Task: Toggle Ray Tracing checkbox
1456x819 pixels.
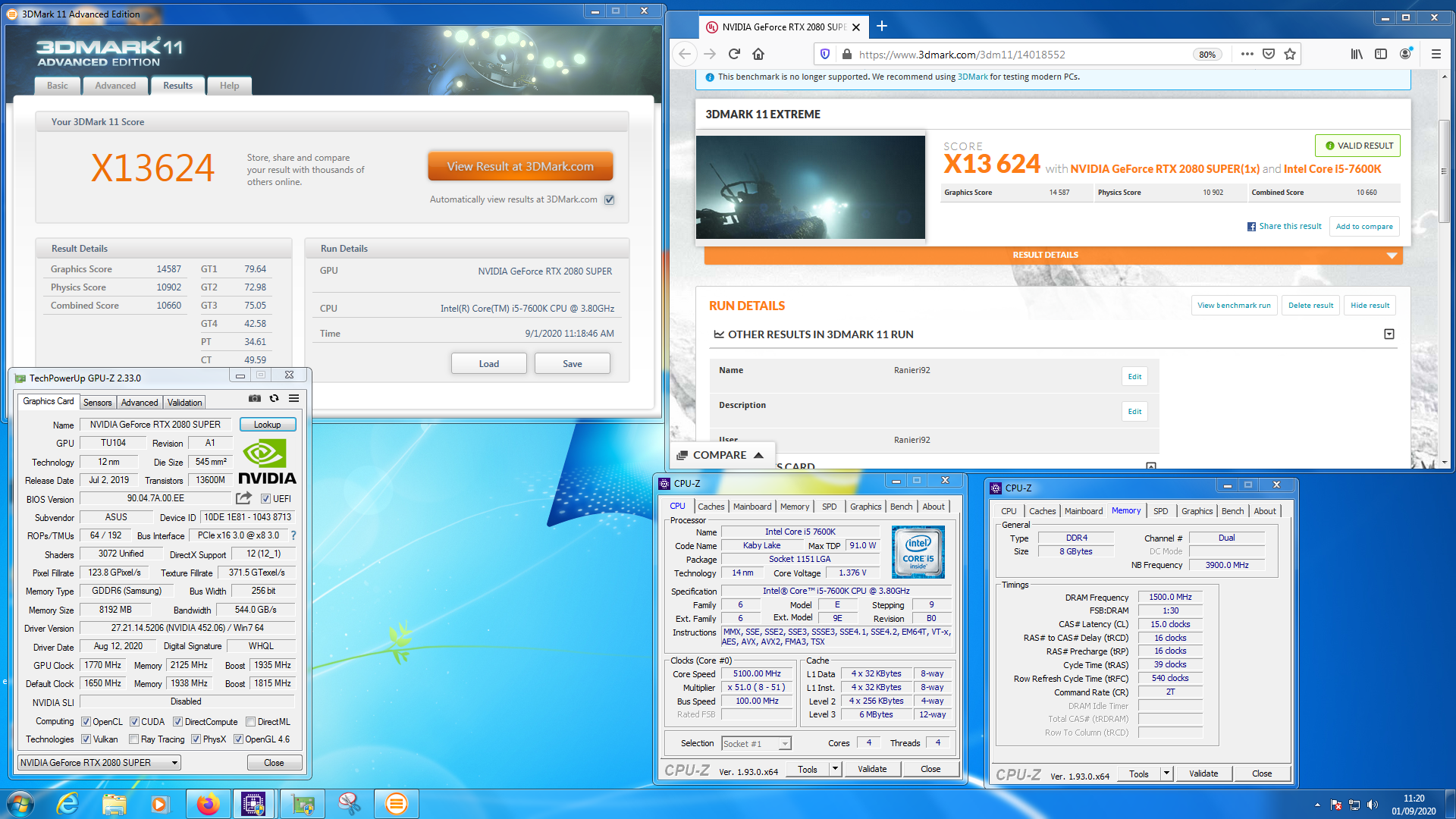Action: pos(133,739)
